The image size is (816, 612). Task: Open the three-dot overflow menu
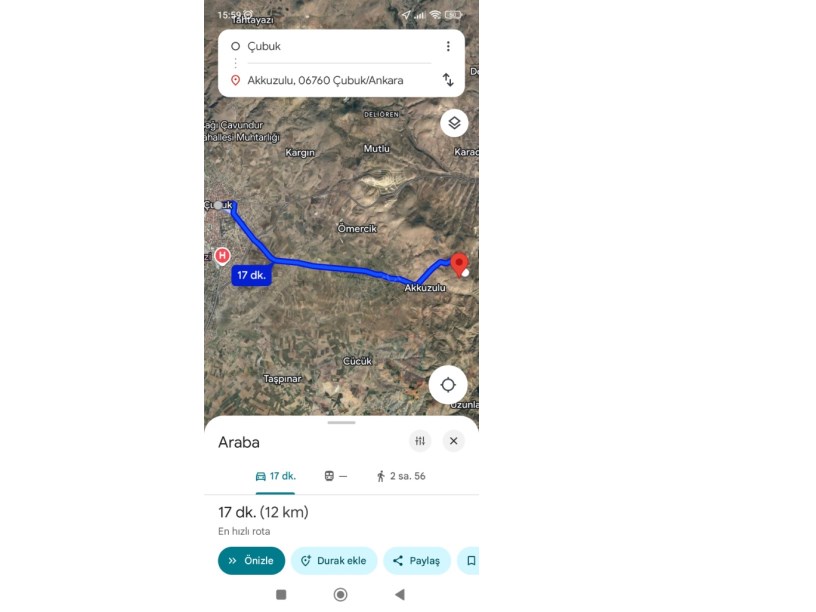[448, 46]
